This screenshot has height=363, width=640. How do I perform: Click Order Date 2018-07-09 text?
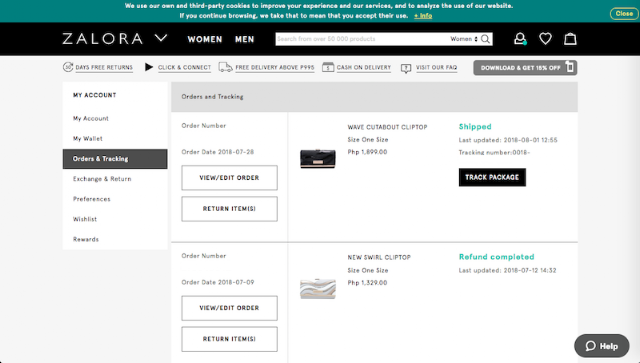coord(218,282)
